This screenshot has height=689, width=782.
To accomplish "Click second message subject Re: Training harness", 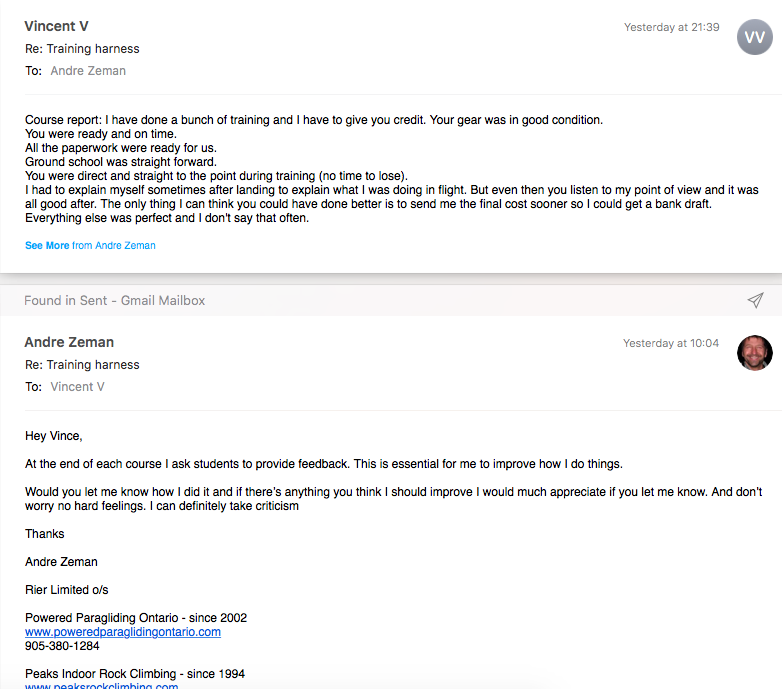I will [x=82, y=365].
